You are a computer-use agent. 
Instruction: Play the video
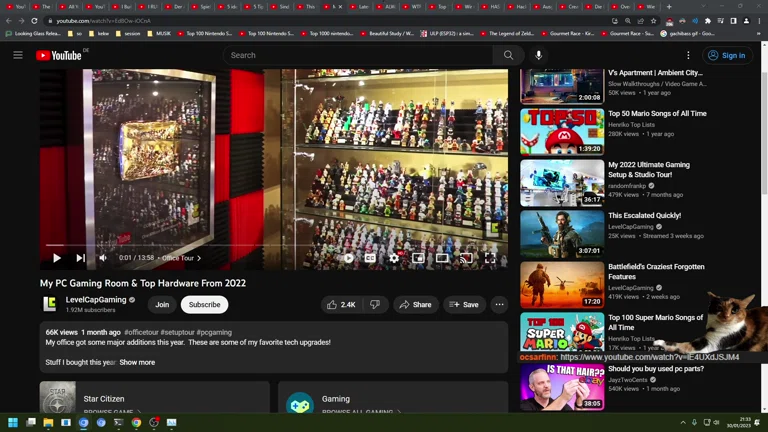click(57, 258)
